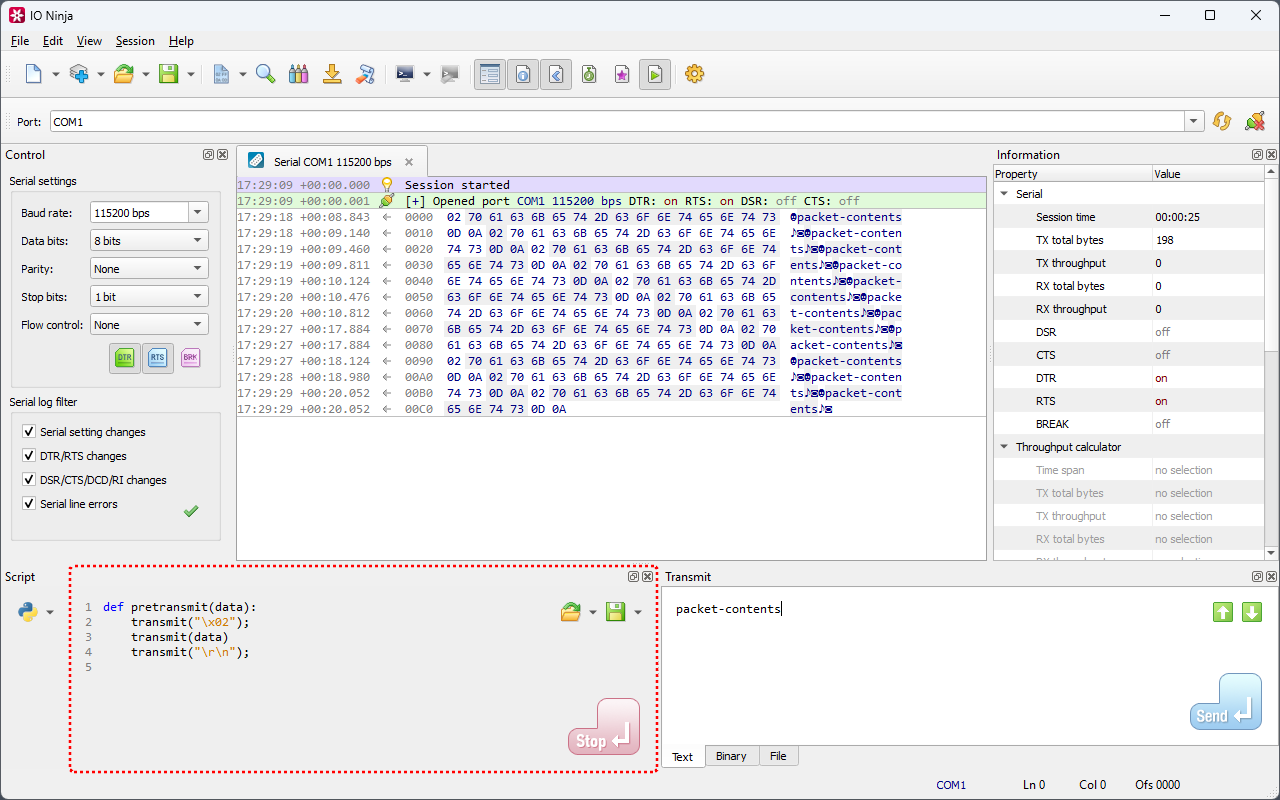1280x800 pixels.
Task: Click the gear Settings icon in toolbar
Action: [694, 74]
